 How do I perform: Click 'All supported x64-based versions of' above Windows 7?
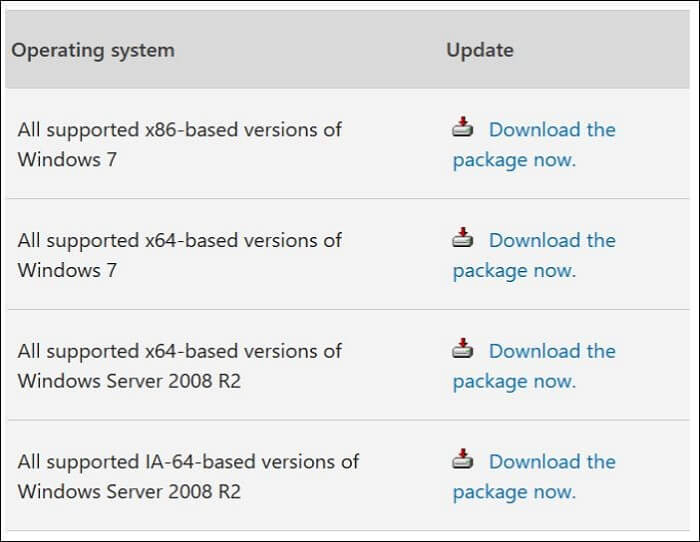click(180, 241)
